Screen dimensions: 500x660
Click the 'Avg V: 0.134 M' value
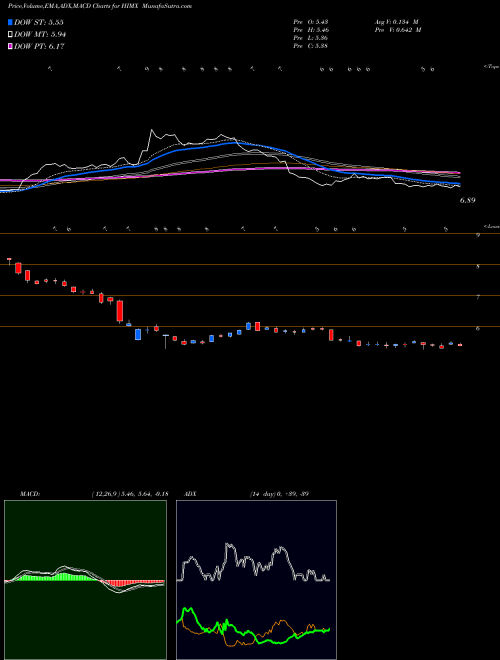396,22
